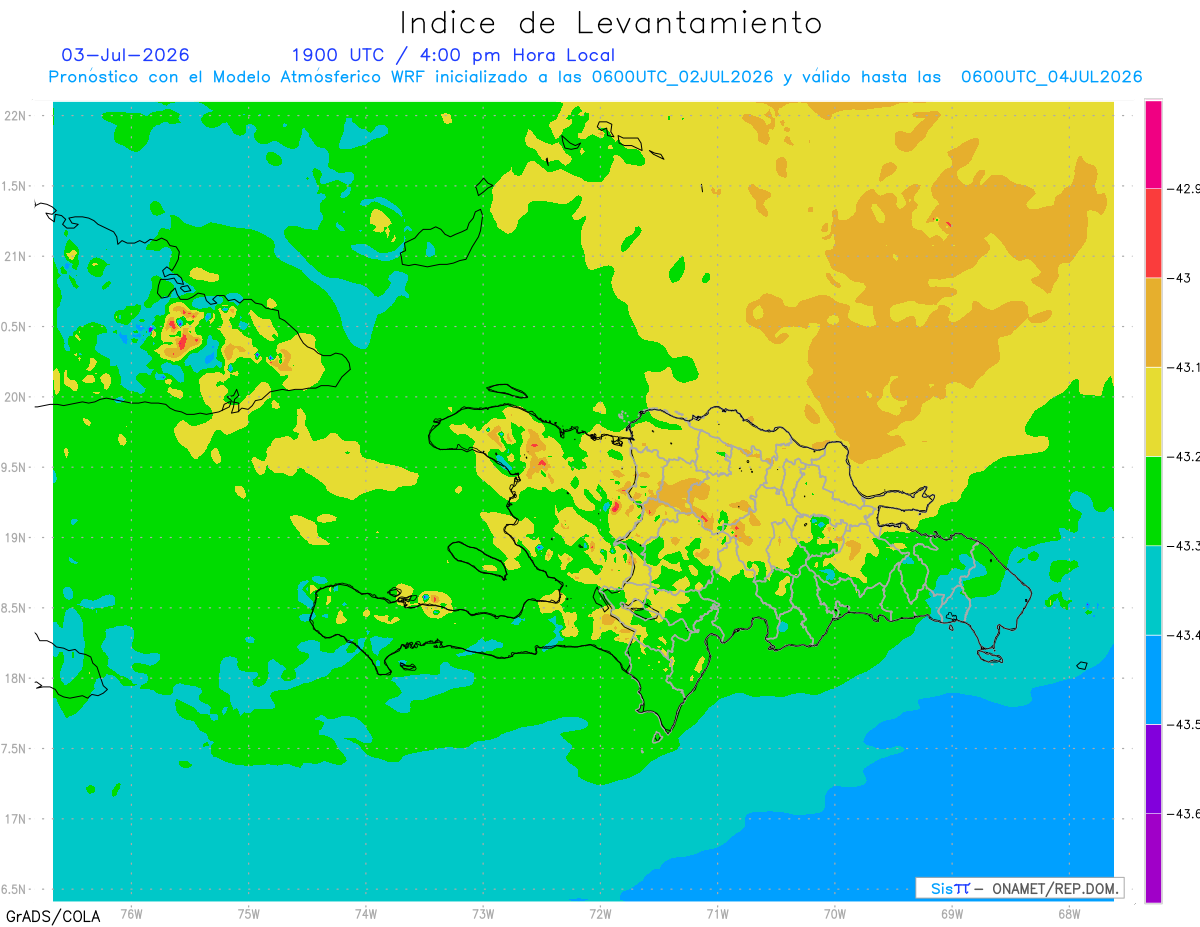Image resolution: width=1200 pixels, height=927 pixels.
Task: Click the 'GrADS/COLA' credit text
Action: (53, 916)
